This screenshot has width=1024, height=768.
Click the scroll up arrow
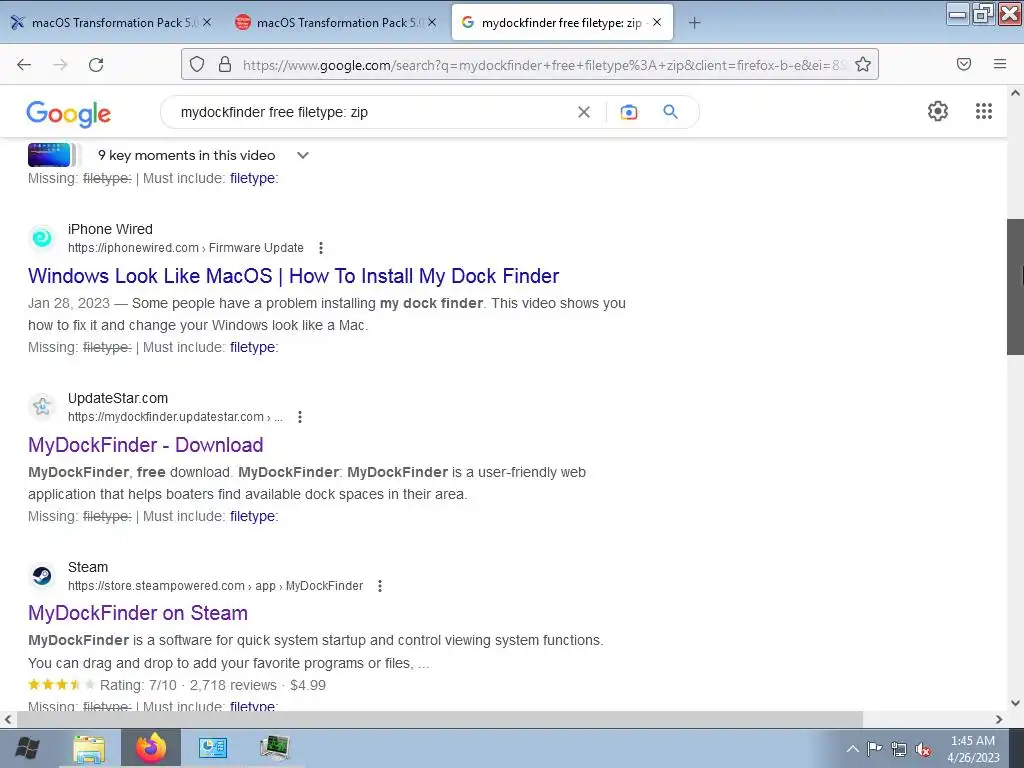[x=1015, y=93]
